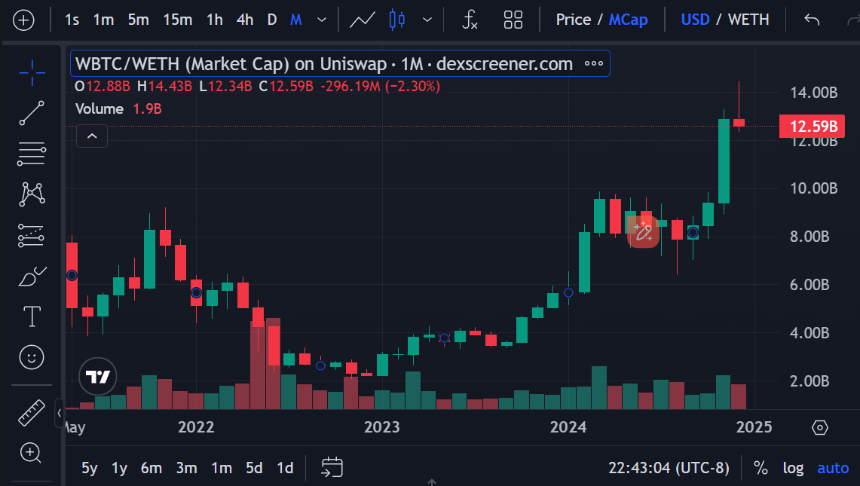Image resolution: width=860 pixels, height=486 pixels.
Task: Set the range to 5d
Action: tap(254, 468)
